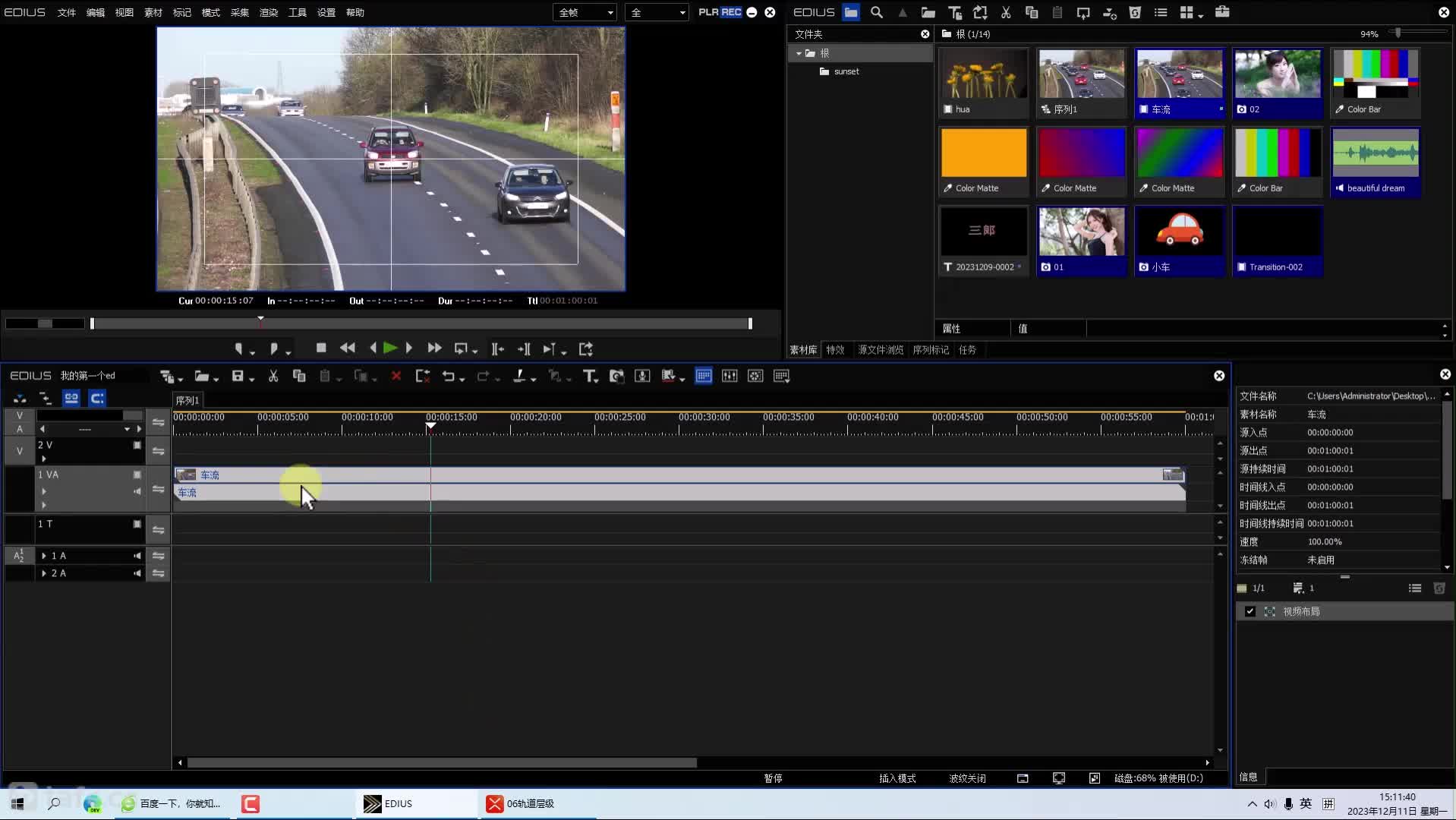Click the cut icon in the bin toolbar
This screenshot has width=1456, height=820.
(x=1006, y=12)
